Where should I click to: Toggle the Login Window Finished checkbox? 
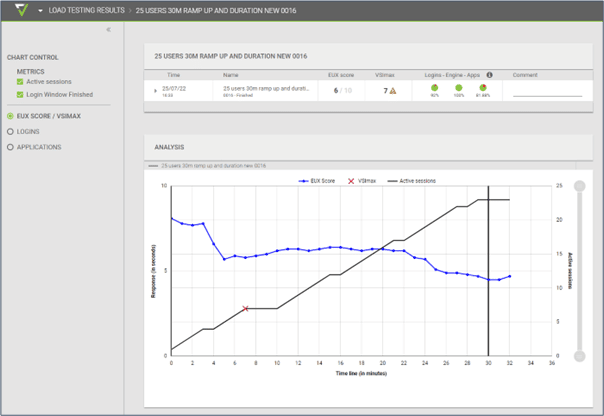click(20, 94)
